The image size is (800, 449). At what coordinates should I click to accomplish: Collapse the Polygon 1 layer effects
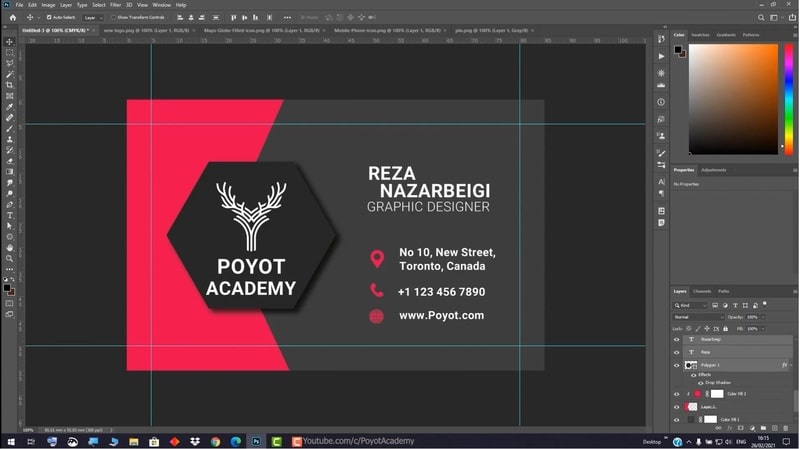792,366
